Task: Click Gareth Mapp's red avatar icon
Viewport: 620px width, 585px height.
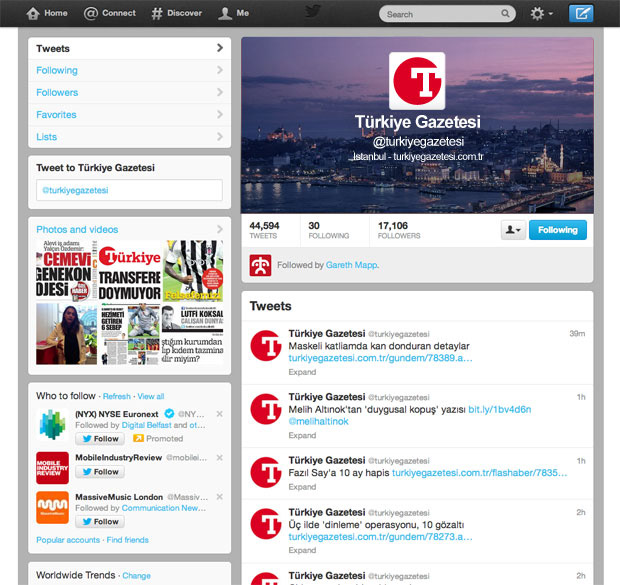Action: 260,265
